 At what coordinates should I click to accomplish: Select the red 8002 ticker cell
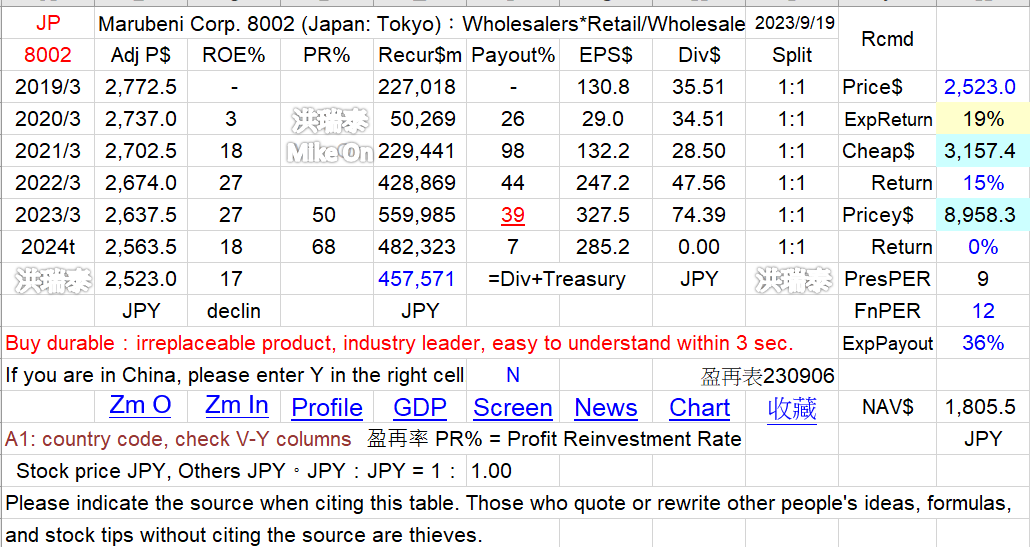pyautogui.click(x=47, y=55)
